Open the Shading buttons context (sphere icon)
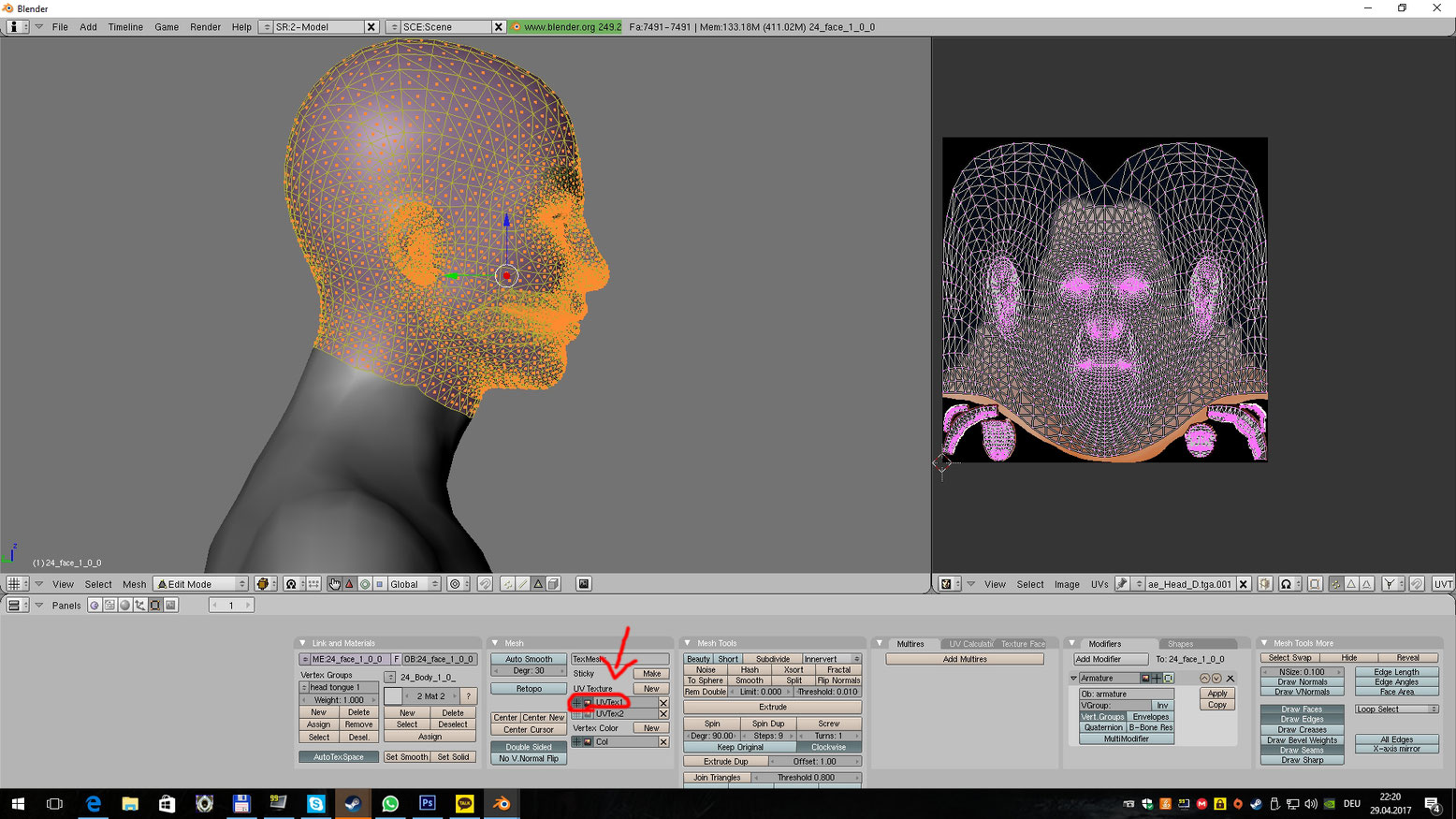 [123, 604]
